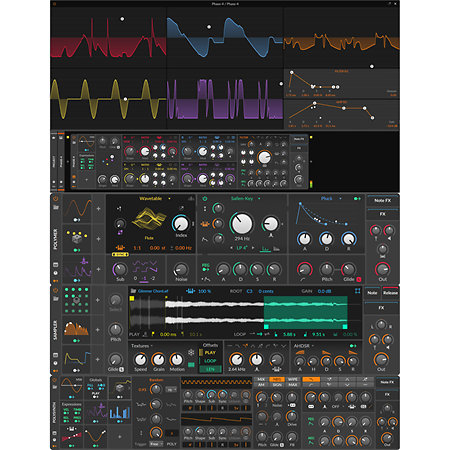Click the Sampler loop end marker handle
Screen dimensions: 450x450
tap(345, 327)
